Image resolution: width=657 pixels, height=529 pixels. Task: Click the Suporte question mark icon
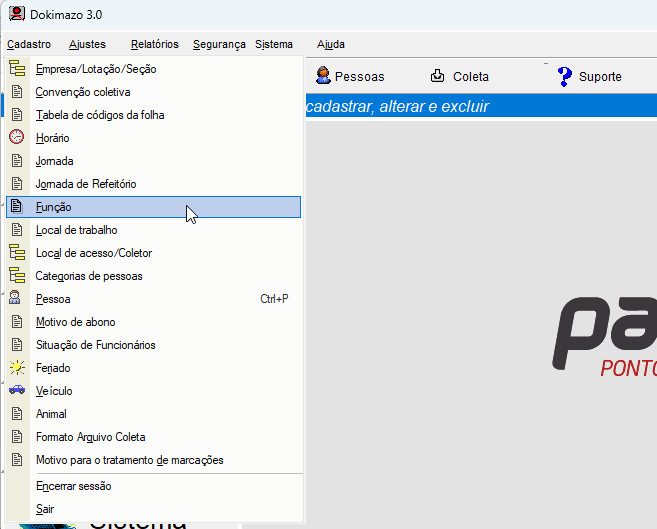[564, 76]
